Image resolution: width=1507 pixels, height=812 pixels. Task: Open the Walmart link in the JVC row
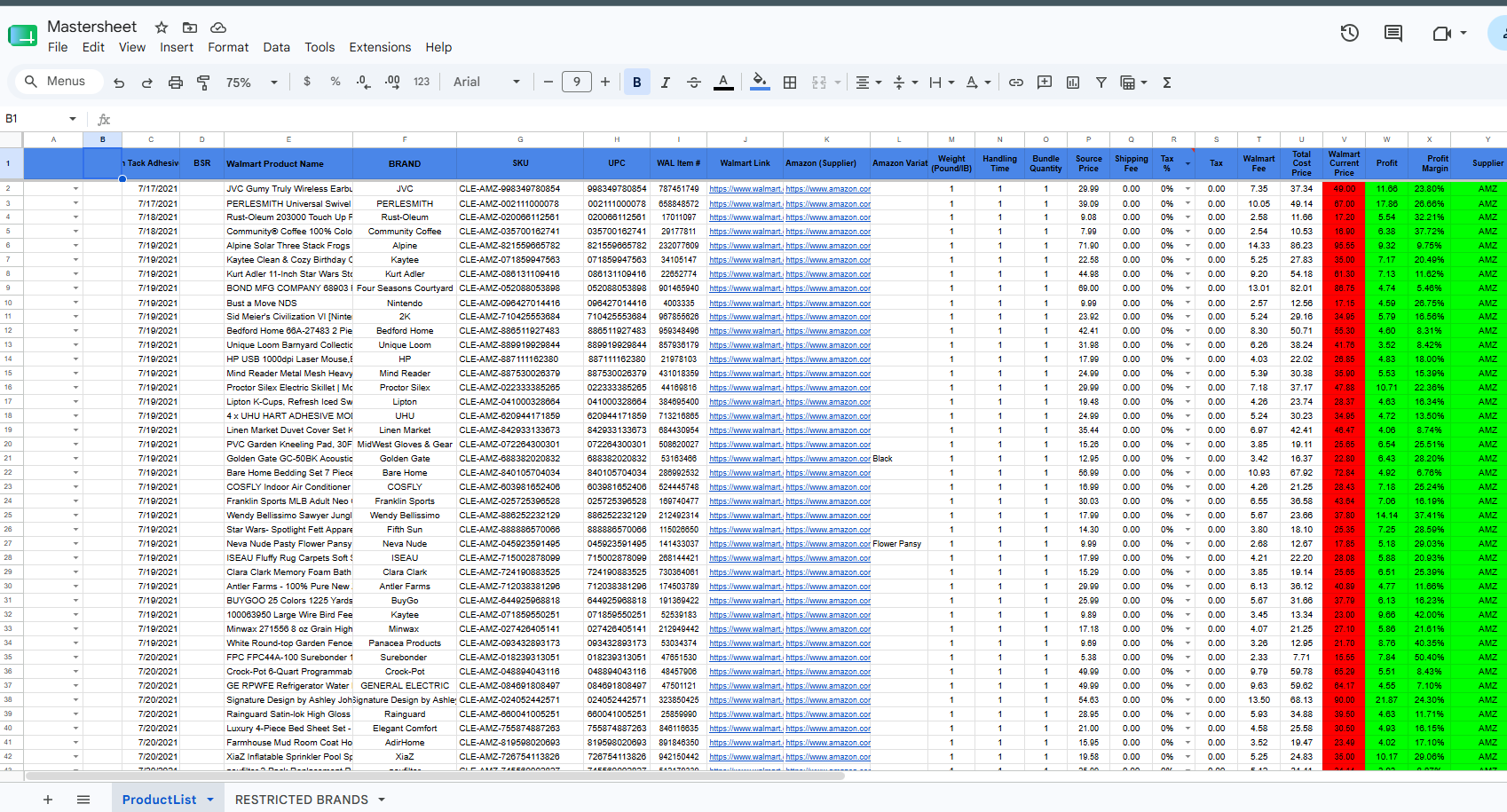pyautogui.click(x=746, y=189)
